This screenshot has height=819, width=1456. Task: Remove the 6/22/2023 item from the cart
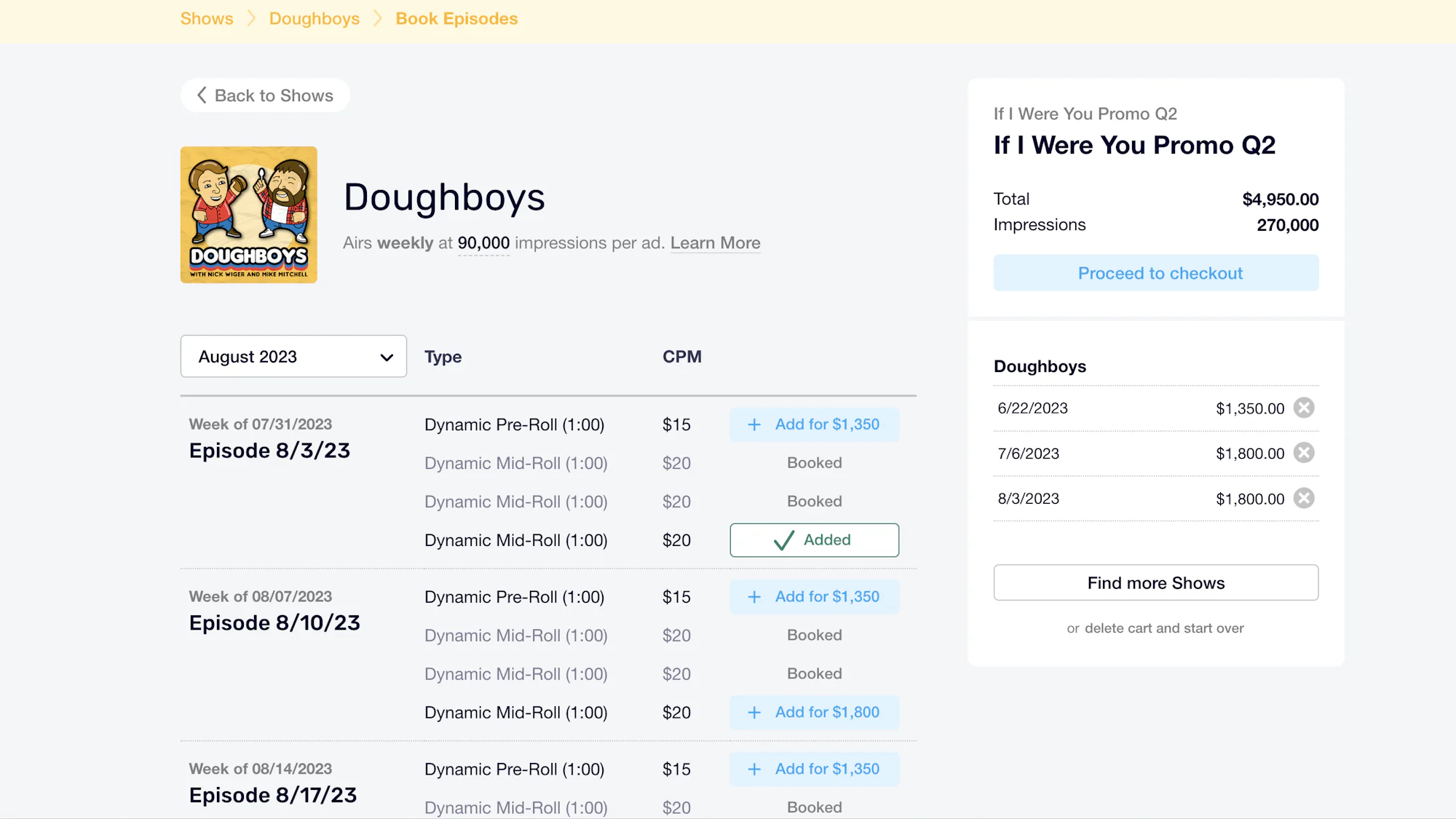click(1304, 408)
